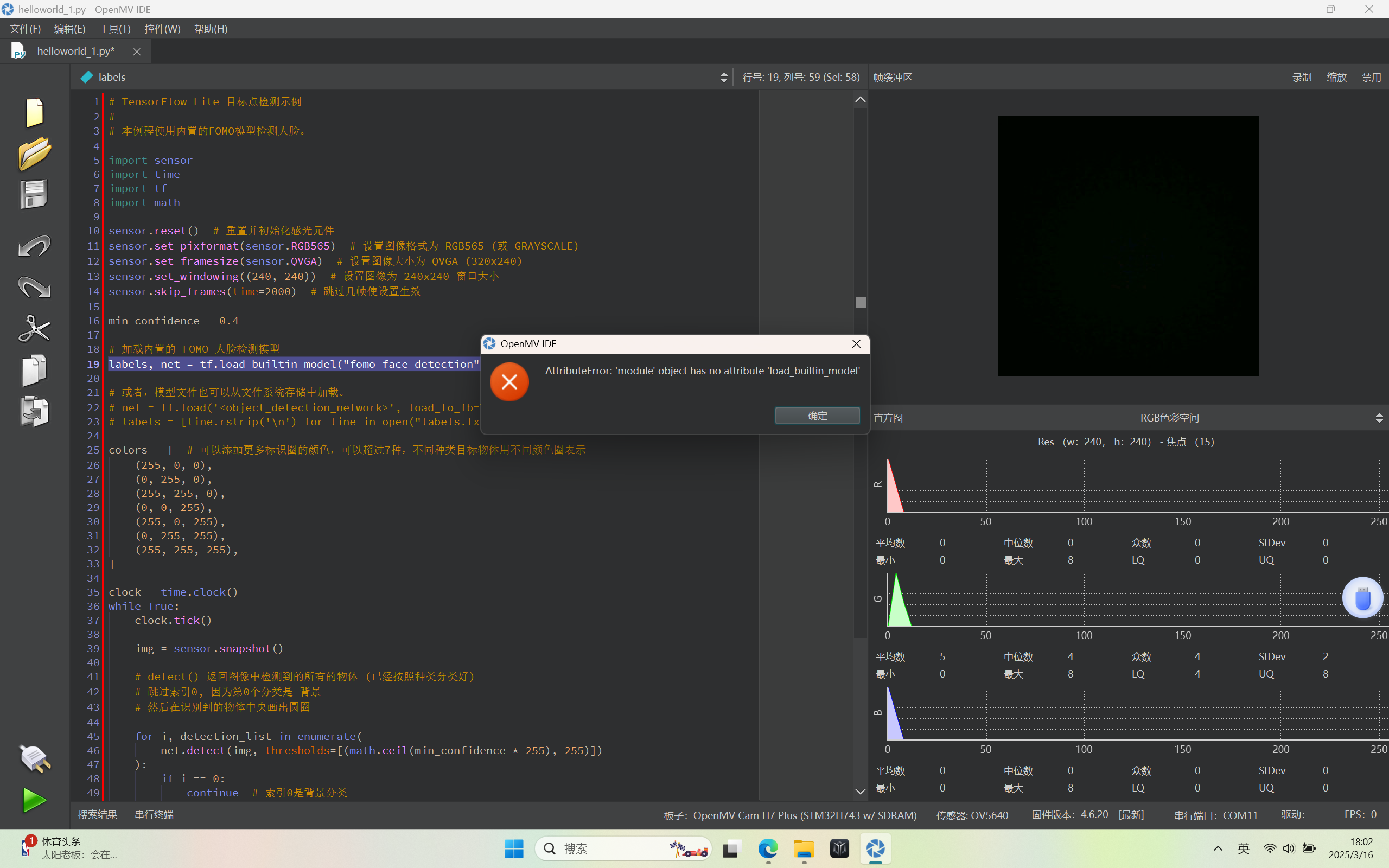Click the 'while True:' code line
This screenshot has height=868, width=1389.
coord(144,606)
